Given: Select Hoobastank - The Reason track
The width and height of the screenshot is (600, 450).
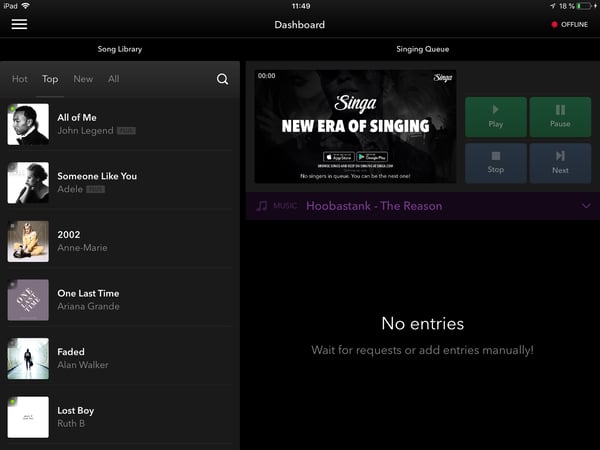Looking at the screenshot, I should 374,206.
